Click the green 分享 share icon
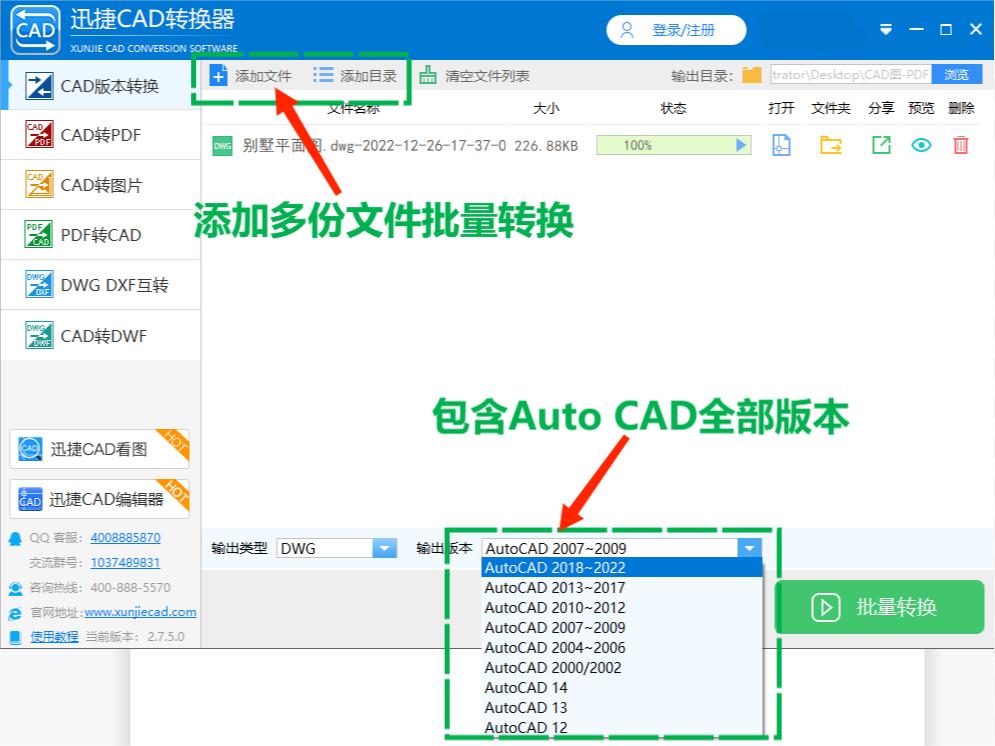The width and height of the screenshot is (995, 746). (881, 145)
